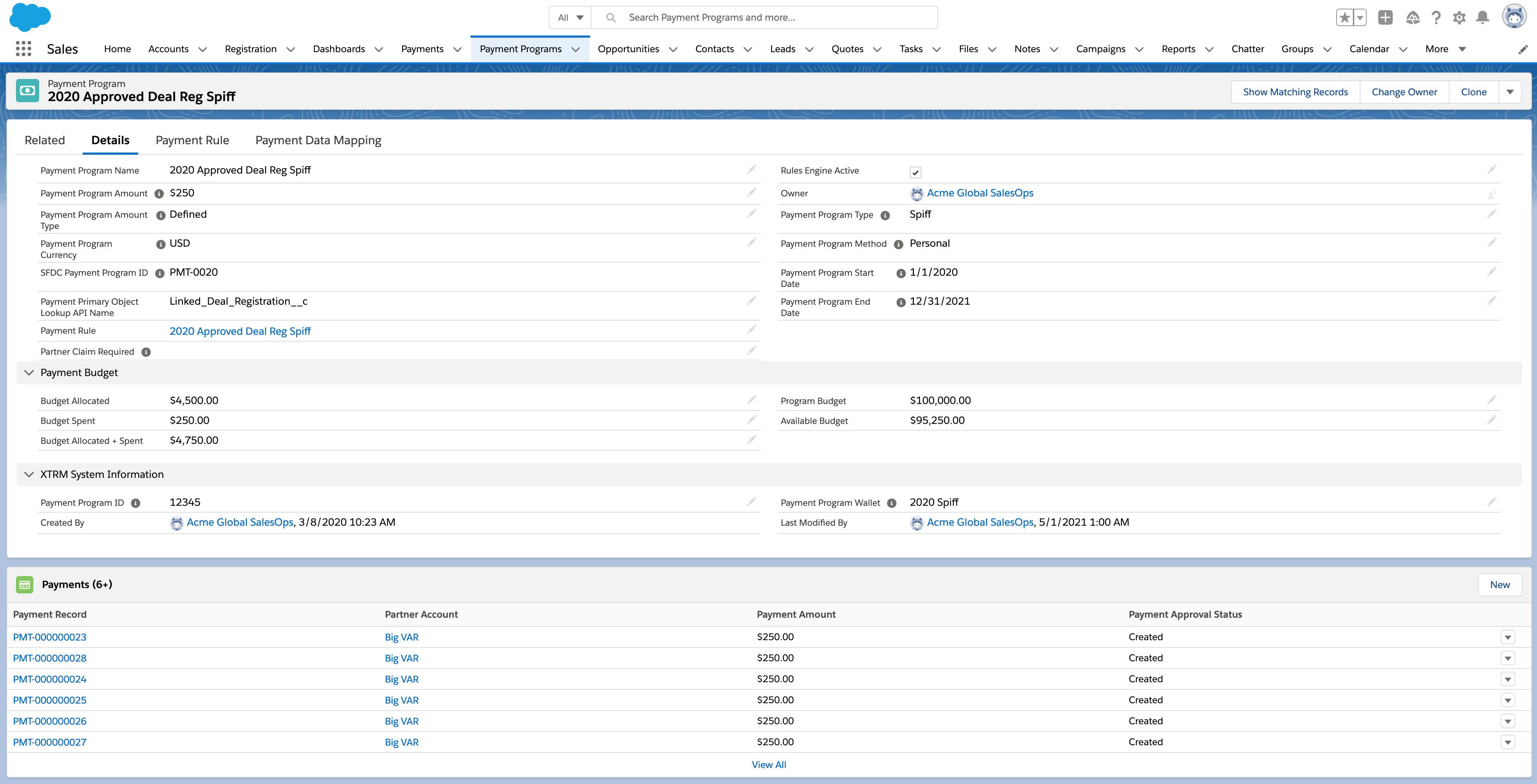Toggle the Rules Engine Active checkbox
Image resolution: width=1537 pixels, height=784 pixels.
[916, 172]
